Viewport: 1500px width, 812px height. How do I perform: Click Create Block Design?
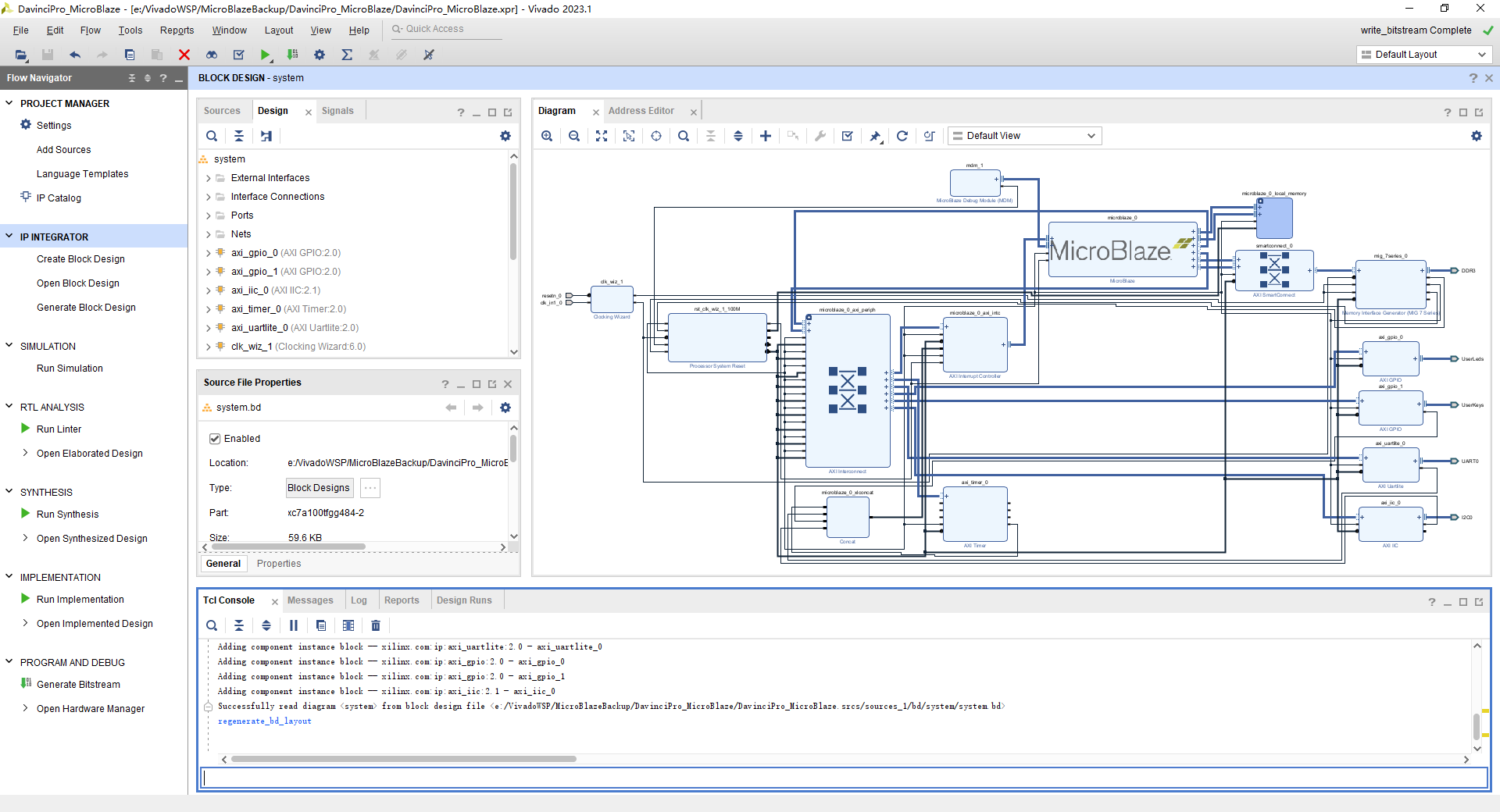click(x=80, y=259)
